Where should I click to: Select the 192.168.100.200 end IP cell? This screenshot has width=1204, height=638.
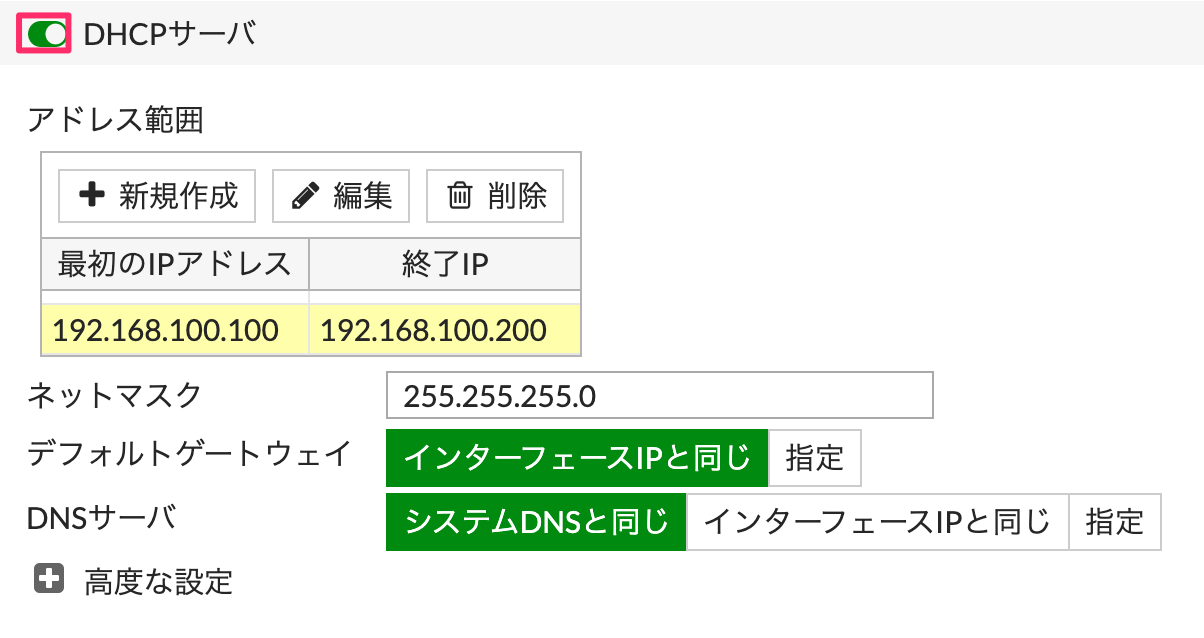click(x=445, y=330)
